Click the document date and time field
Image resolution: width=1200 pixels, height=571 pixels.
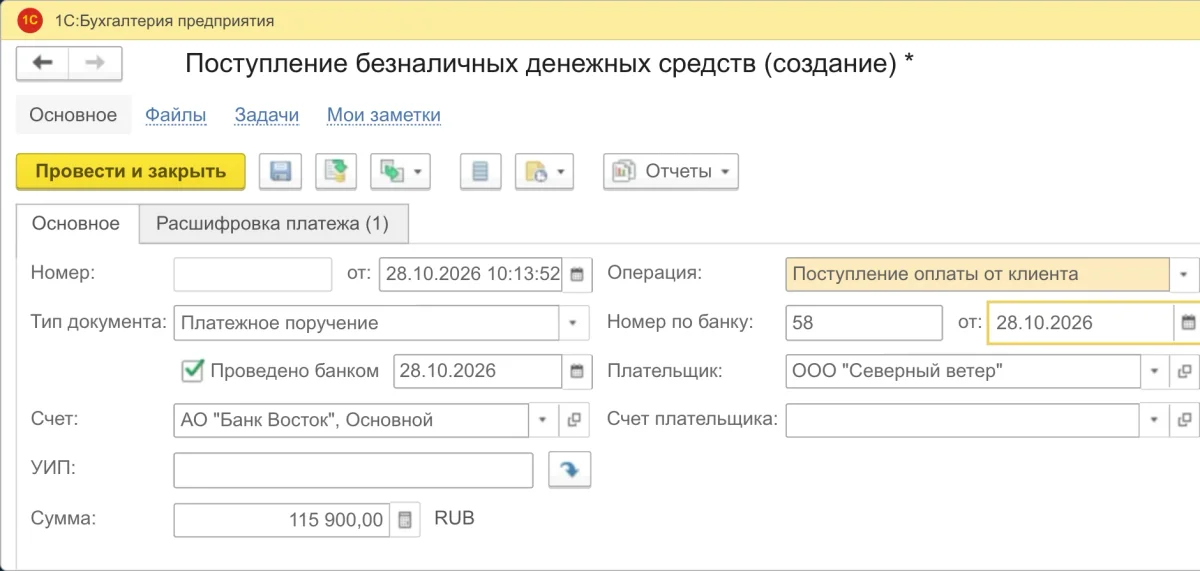pyautogui.click(x=471, y=273)
